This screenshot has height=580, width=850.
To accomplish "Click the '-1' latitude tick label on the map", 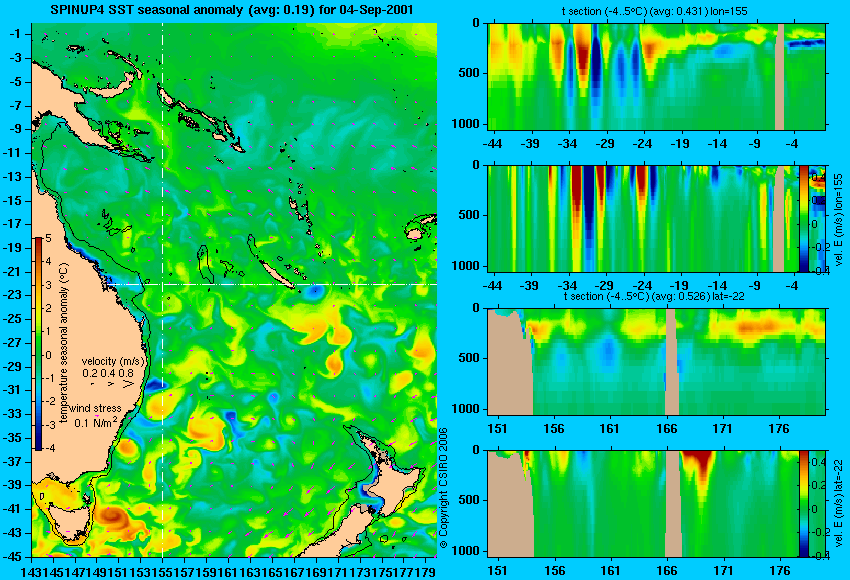I will click(18, 34).
